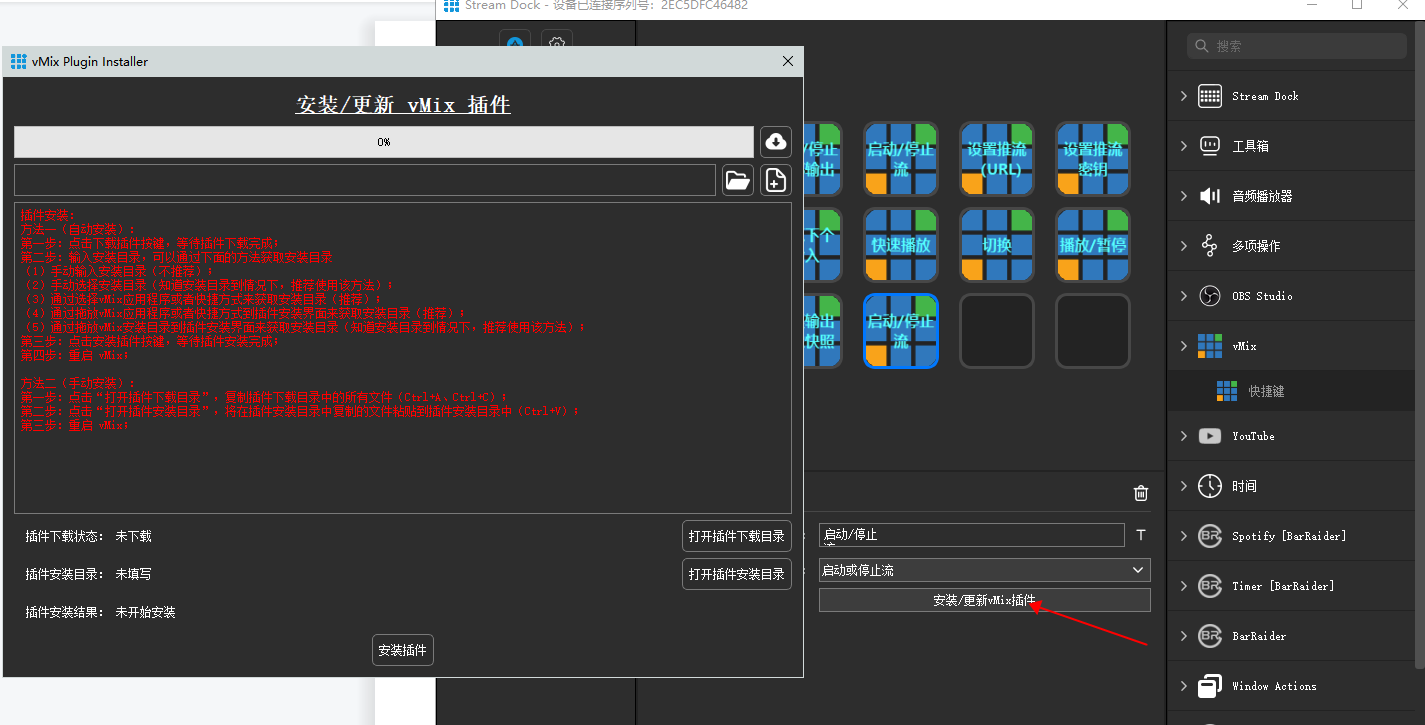Expand the OBS Studio category chevron
Viewport: 1425px width, 725px height.
coord(1184,296)
